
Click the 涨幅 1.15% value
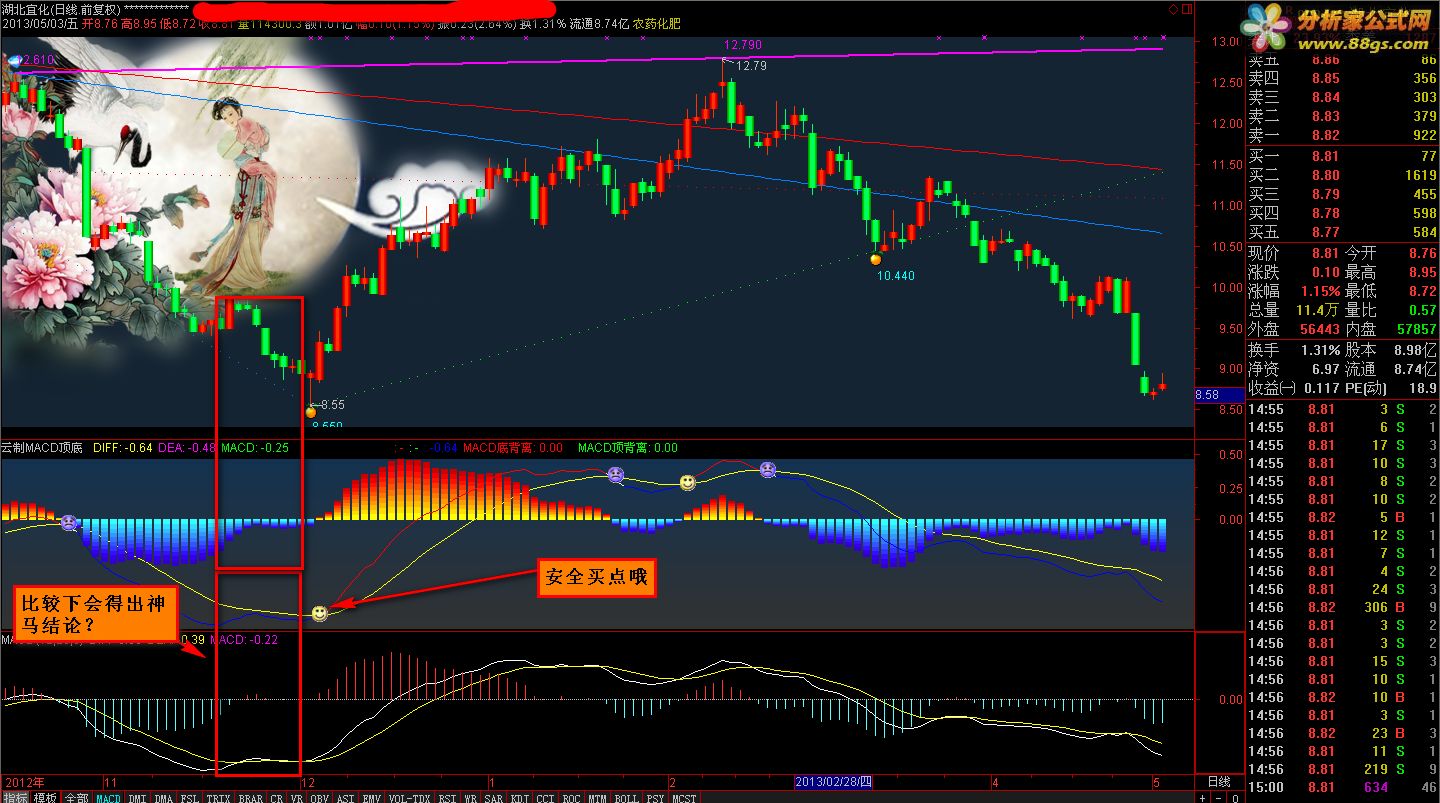point(1321,291)
